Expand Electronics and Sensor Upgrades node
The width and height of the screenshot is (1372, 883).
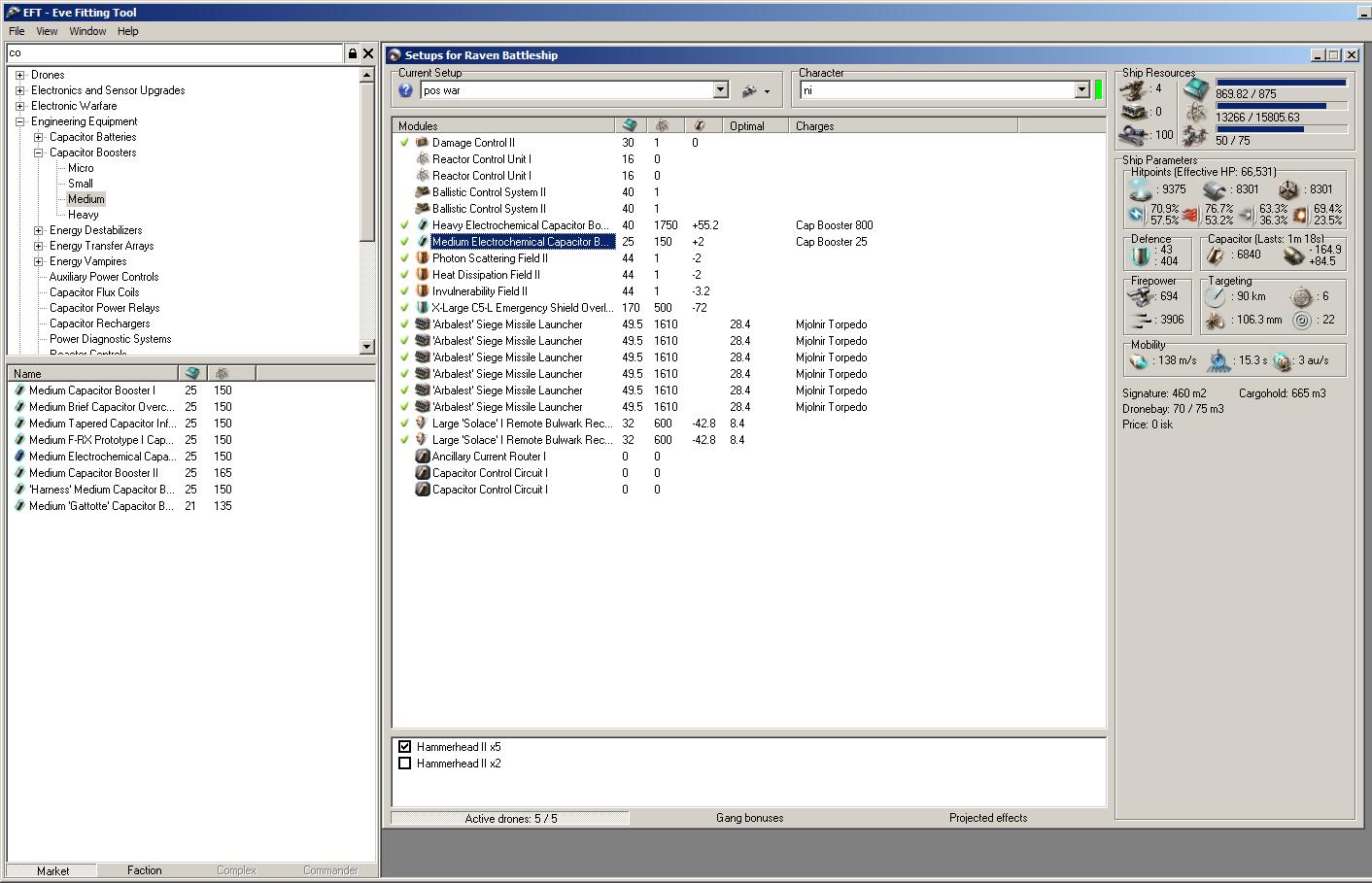click(x=19, y=90)
